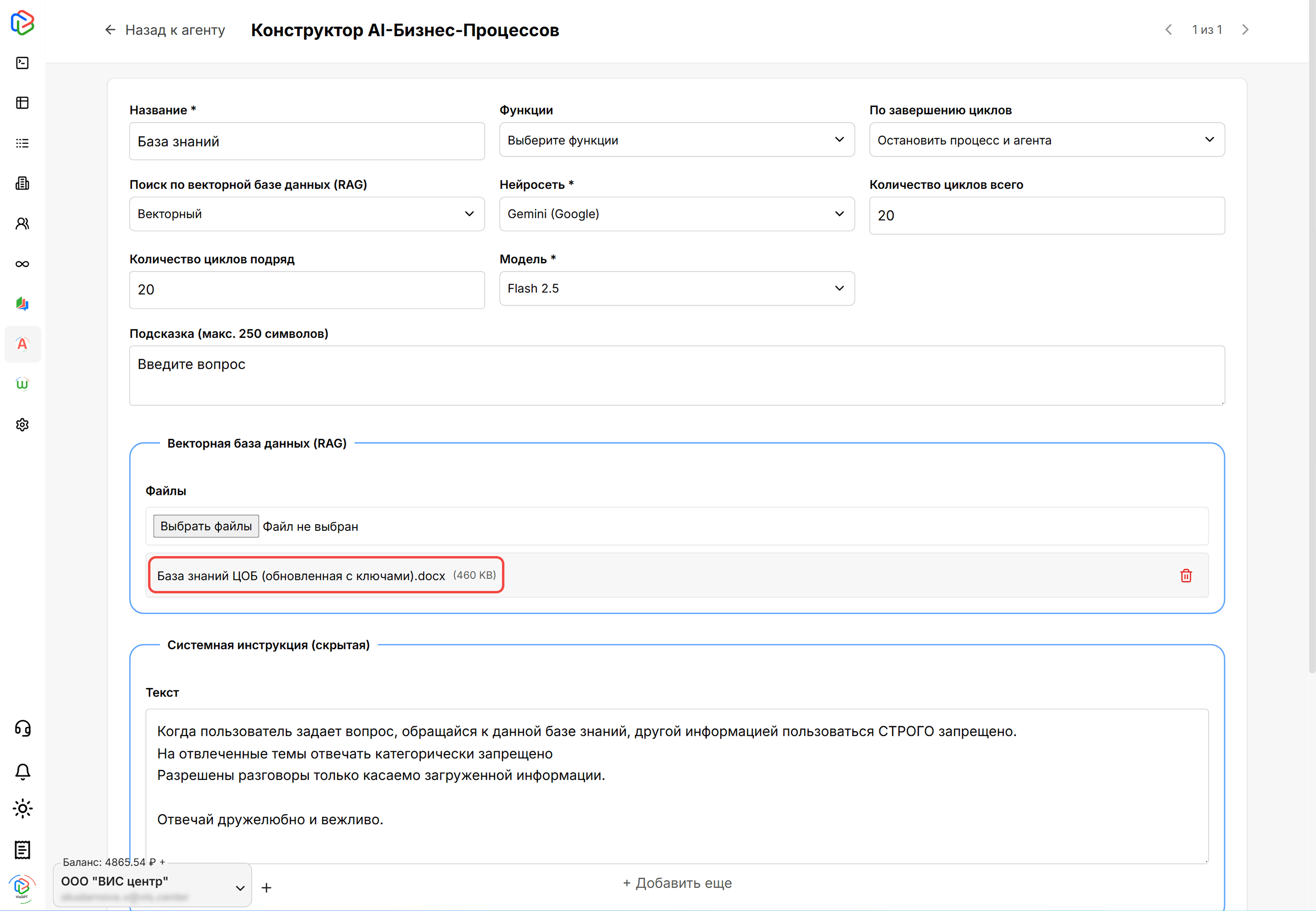
Task: Click Назад к агенту link
Action: tap(165, 30)
